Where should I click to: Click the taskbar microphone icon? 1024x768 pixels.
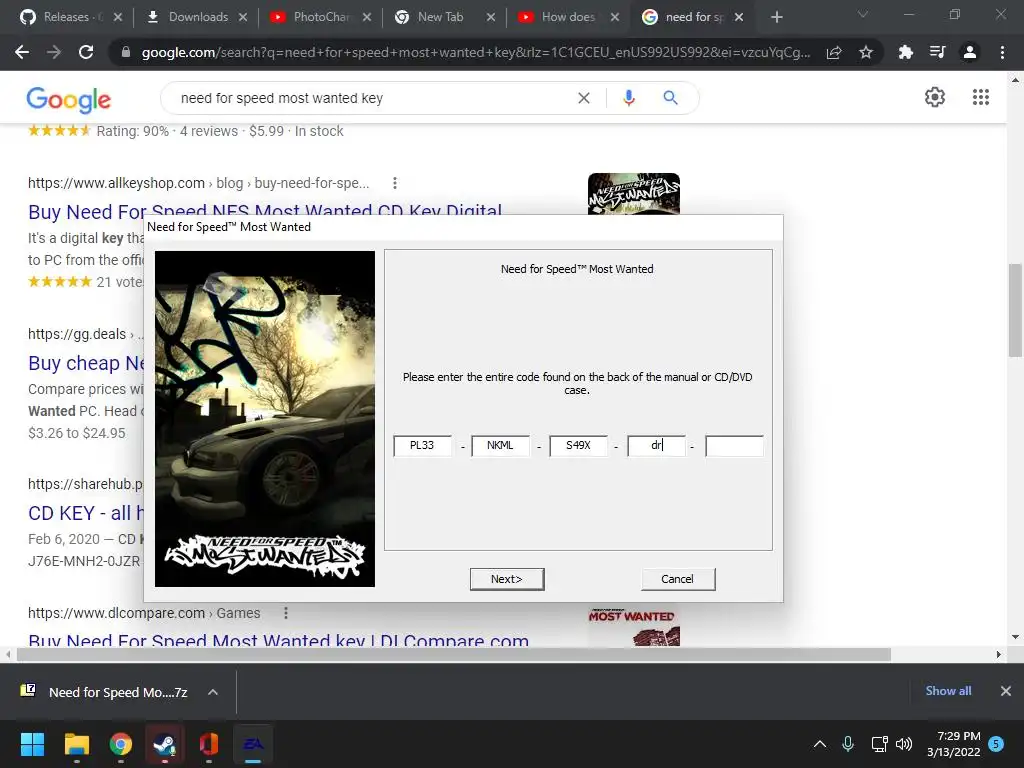[x=848, y=744]
